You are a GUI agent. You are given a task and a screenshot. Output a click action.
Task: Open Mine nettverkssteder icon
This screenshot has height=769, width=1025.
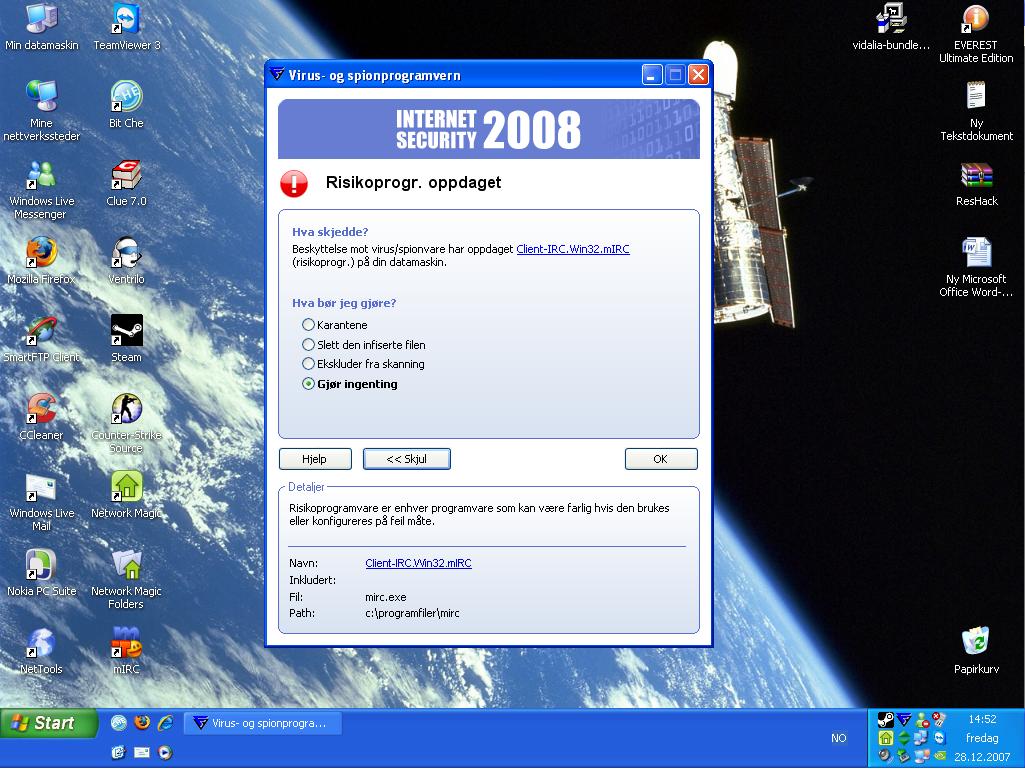pyautogui.click(x=41, y=111)
